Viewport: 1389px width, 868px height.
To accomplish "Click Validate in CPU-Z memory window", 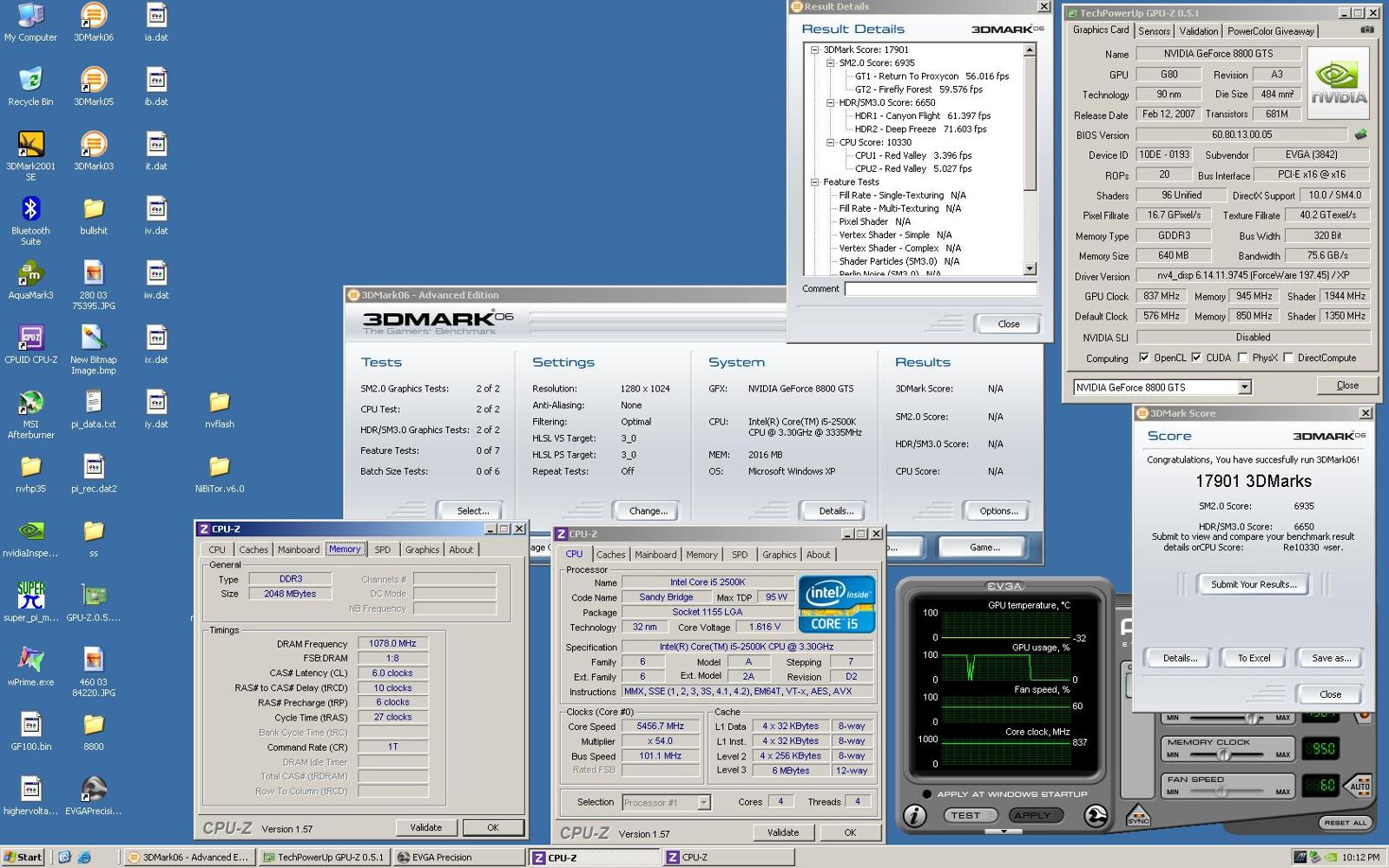I will click(426, 827).
